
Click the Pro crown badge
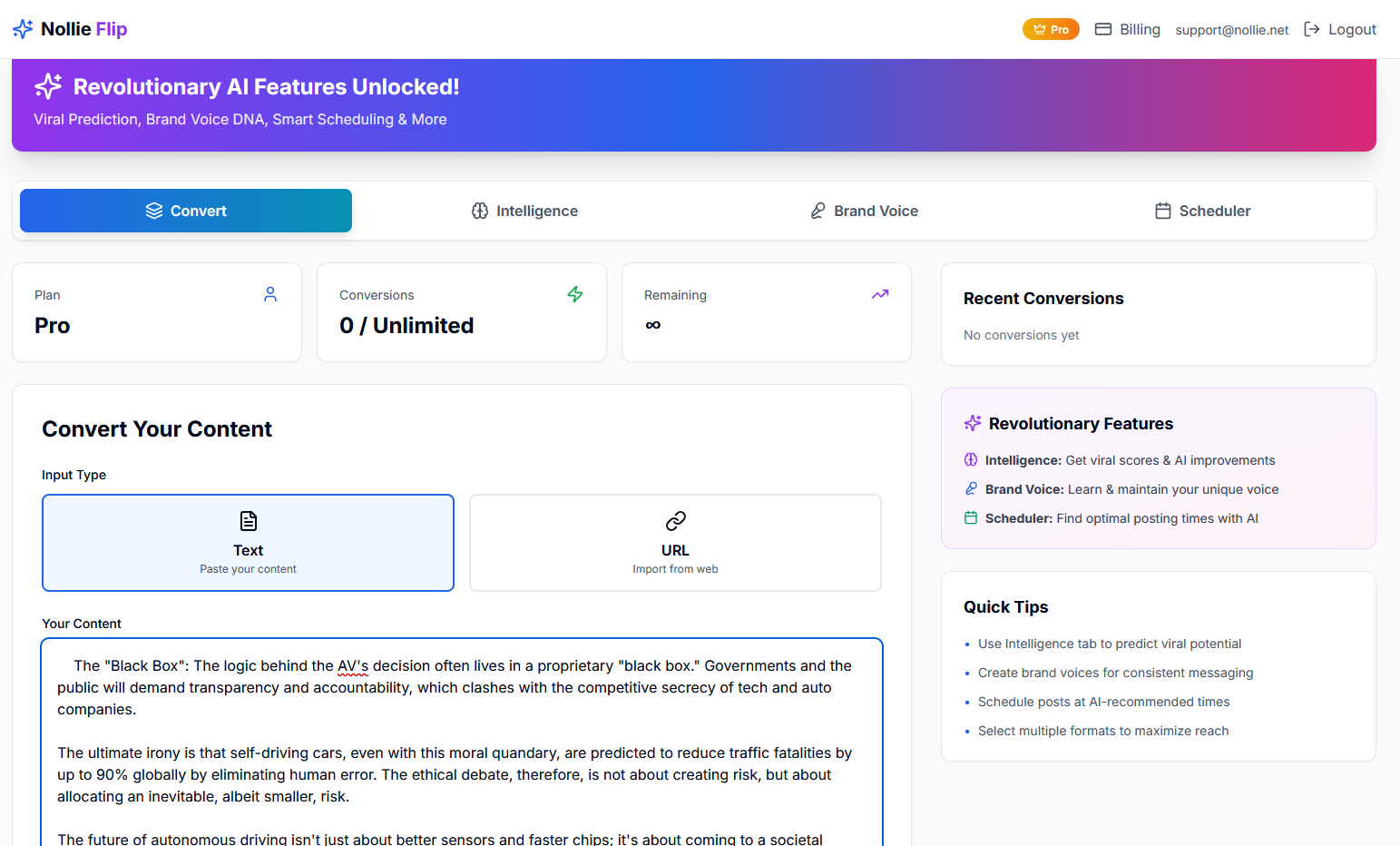1051,29
